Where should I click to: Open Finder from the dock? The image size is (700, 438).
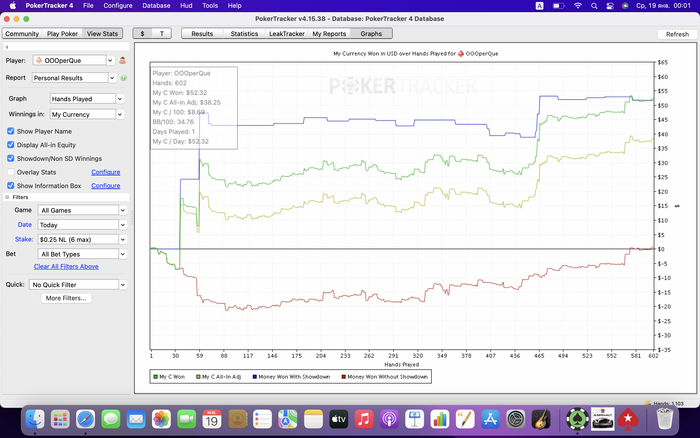point(35,419)
